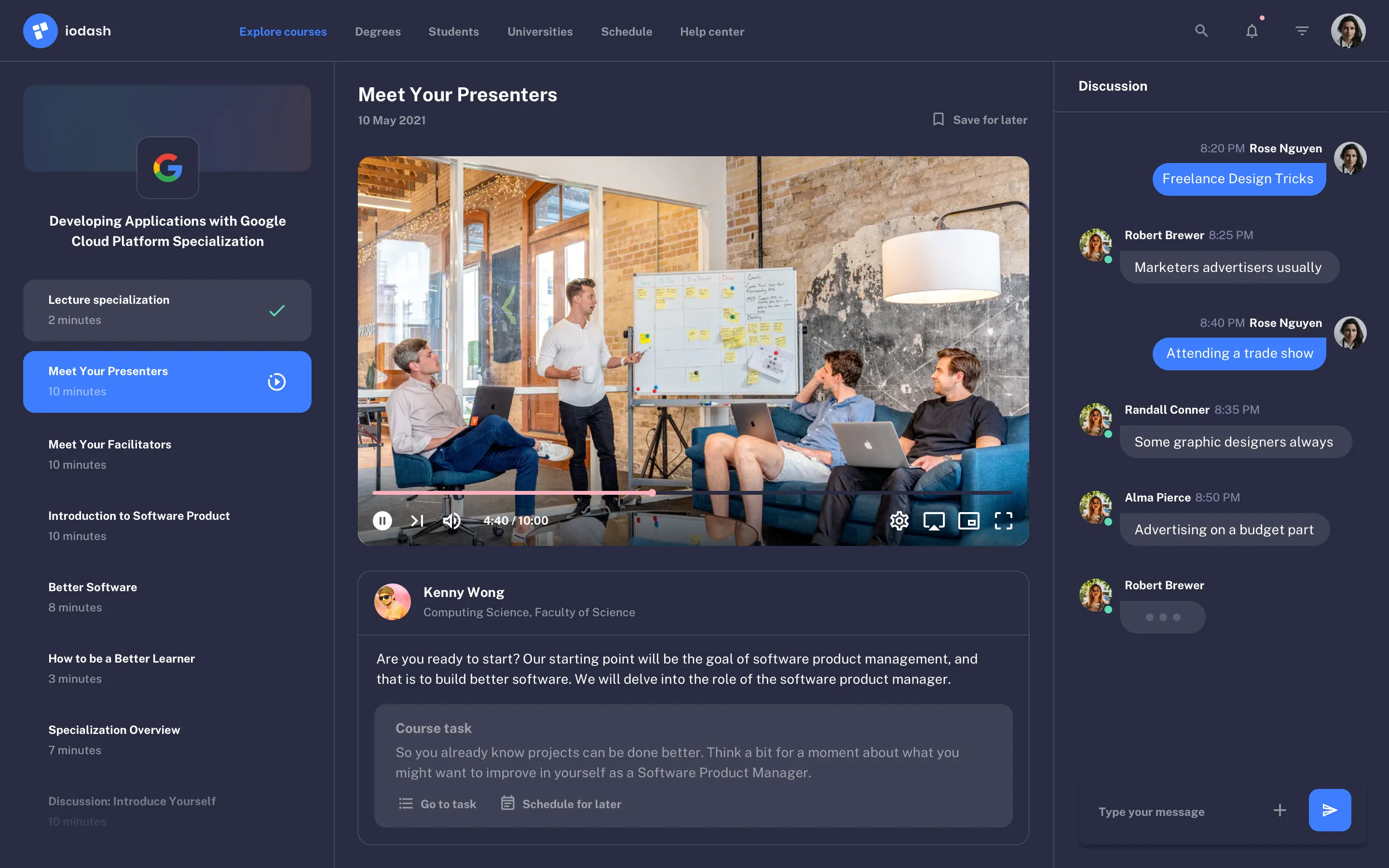Open the notifications bell
The width and height of the screenshot is (1389, 868).
(x=1251, y=30)
